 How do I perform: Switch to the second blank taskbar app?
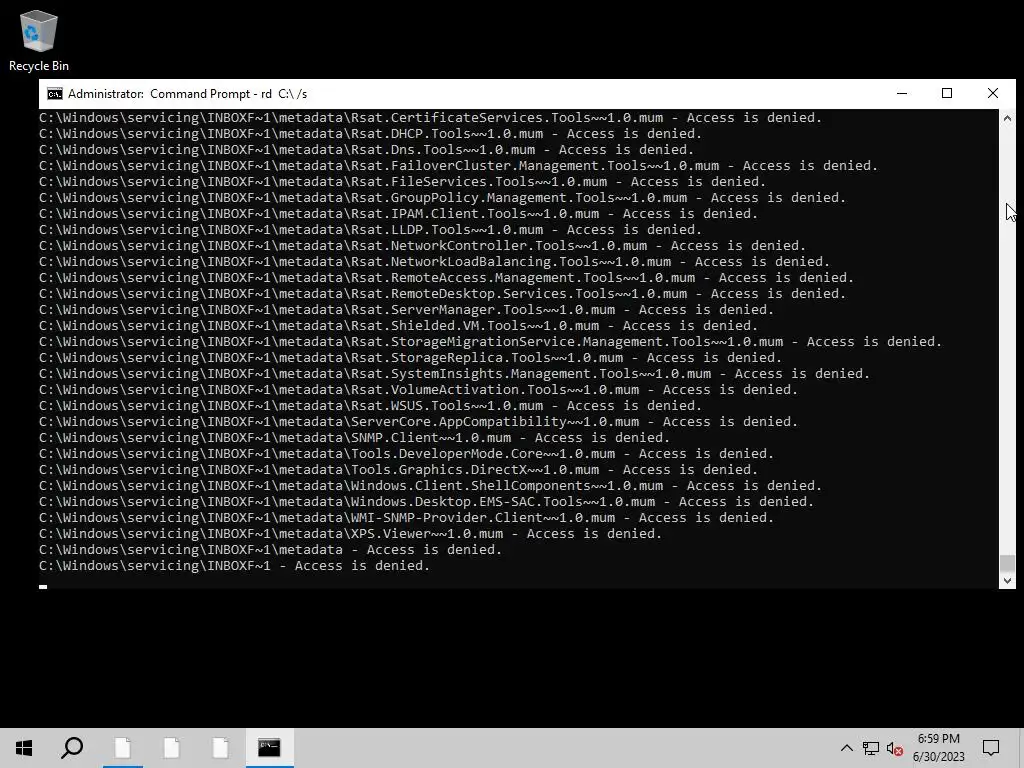[x=171, y=748]
